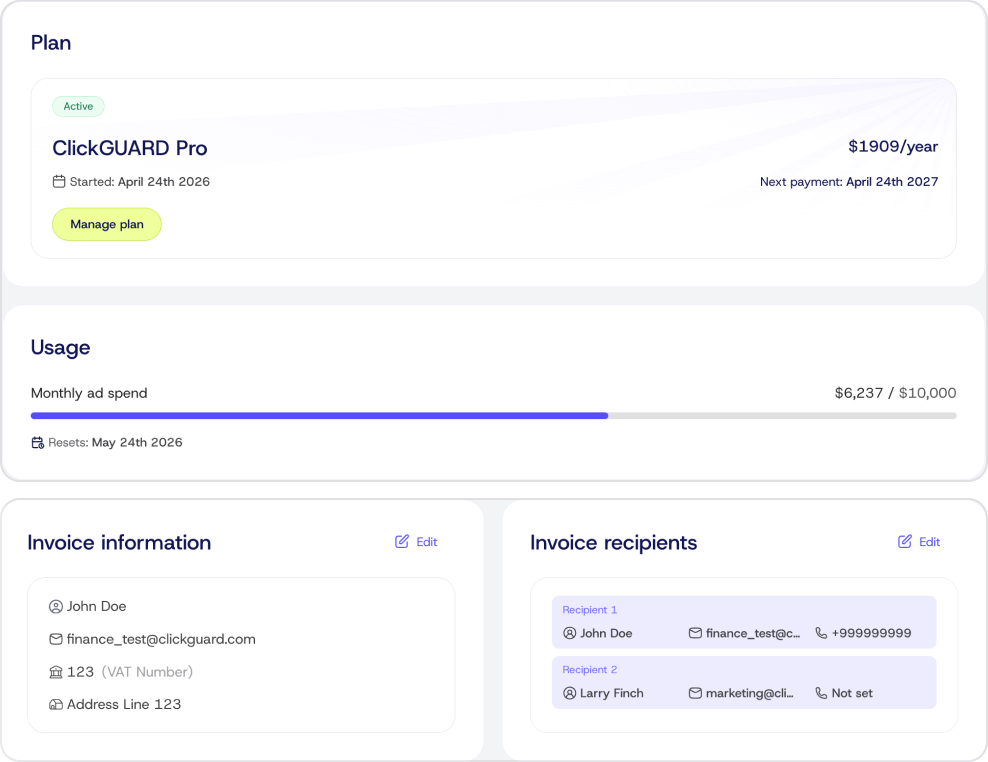Click the Plan section heading
The width and height of the screenshot is (988, 762).
[x=51, y=43]
